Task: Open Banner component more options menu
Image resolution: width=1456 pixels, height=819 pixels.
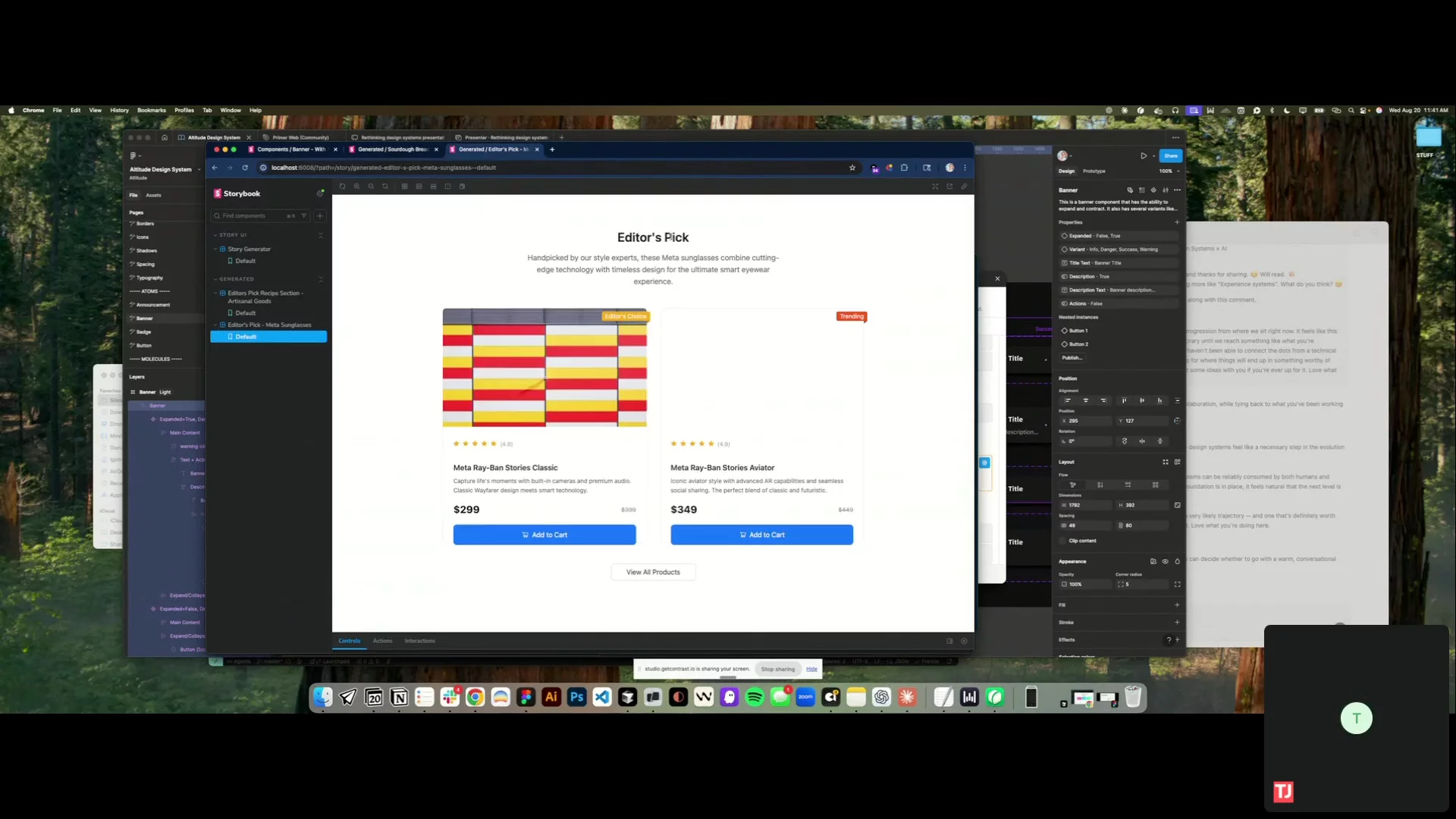Action: (1177, 190)
